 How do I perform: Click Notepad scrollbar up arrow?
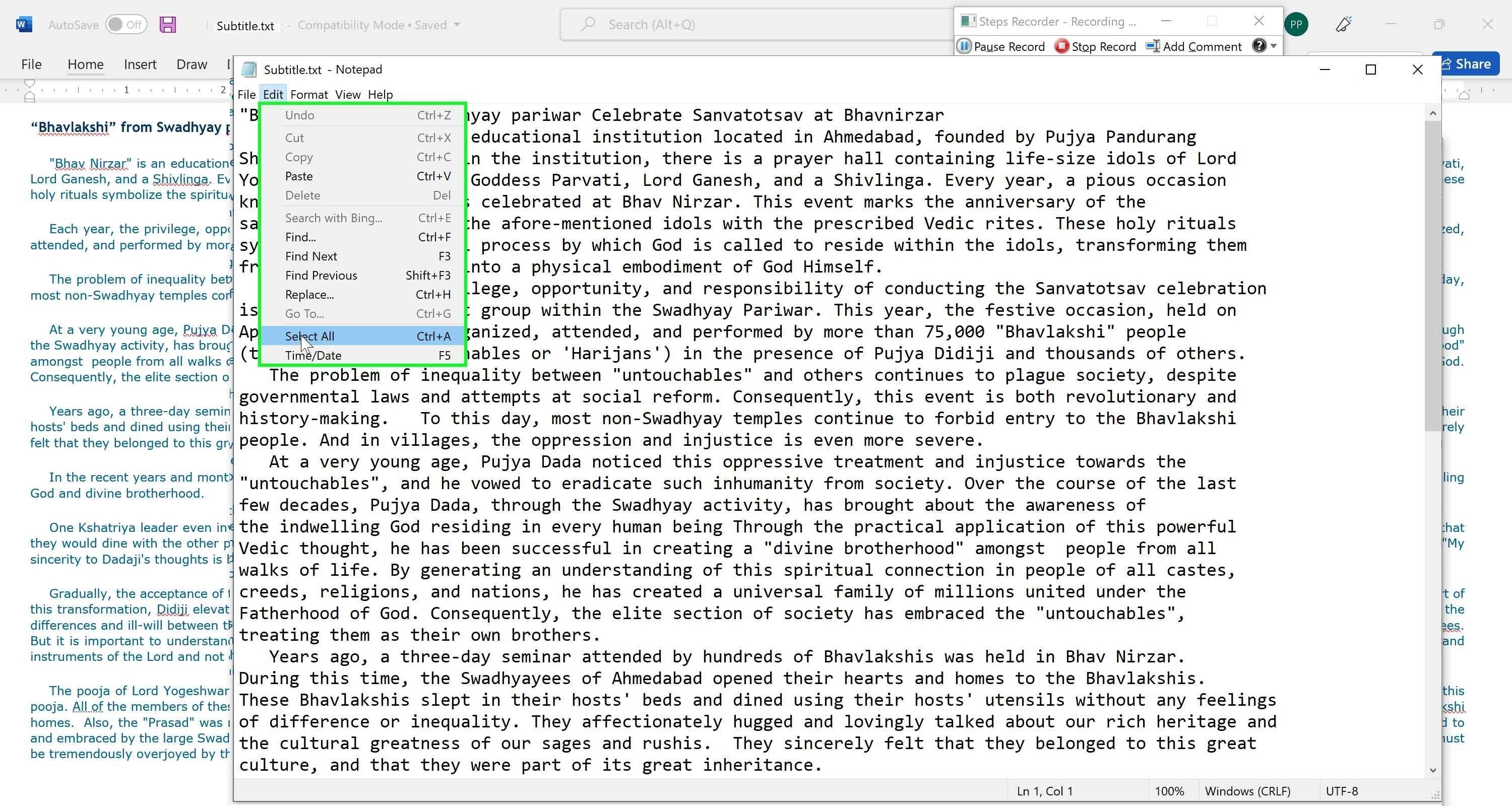[x=1433, y=113]
